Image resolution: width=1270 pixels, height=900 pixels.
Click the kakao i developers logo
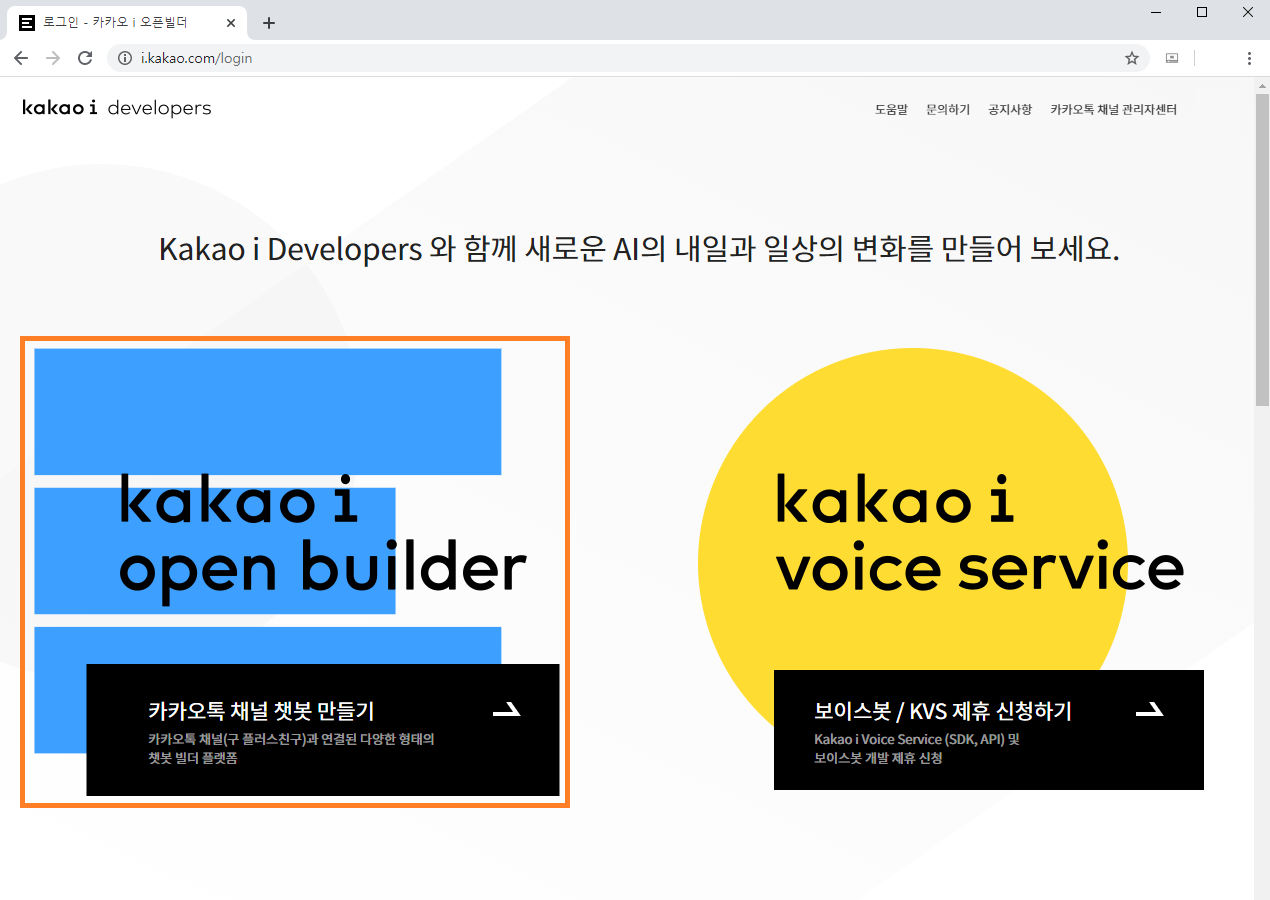[x=117, y=108]
